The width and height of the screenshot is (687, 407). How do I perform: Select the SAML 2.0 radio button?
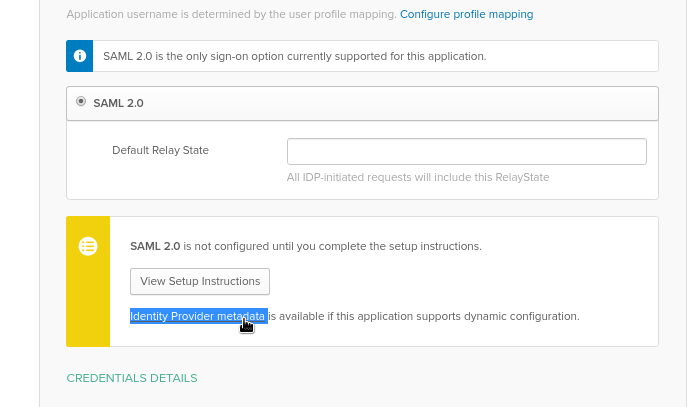(x=81, y=101)
